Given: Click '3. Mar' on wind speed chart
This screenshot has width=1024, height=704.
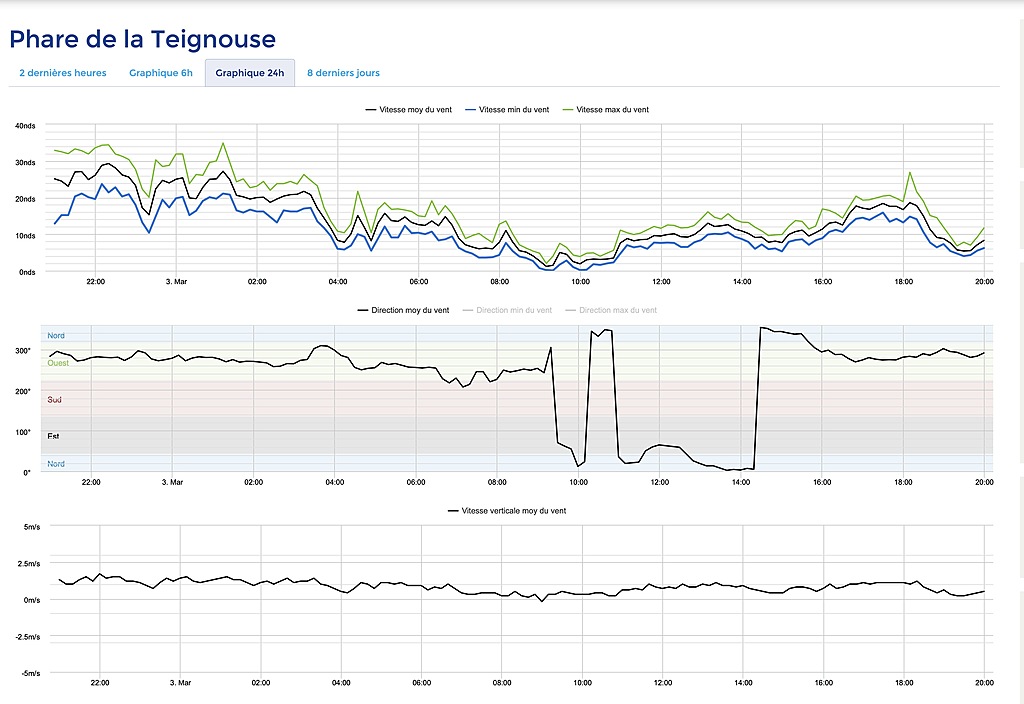Looking at the screenshot, I should pos(176,281).
